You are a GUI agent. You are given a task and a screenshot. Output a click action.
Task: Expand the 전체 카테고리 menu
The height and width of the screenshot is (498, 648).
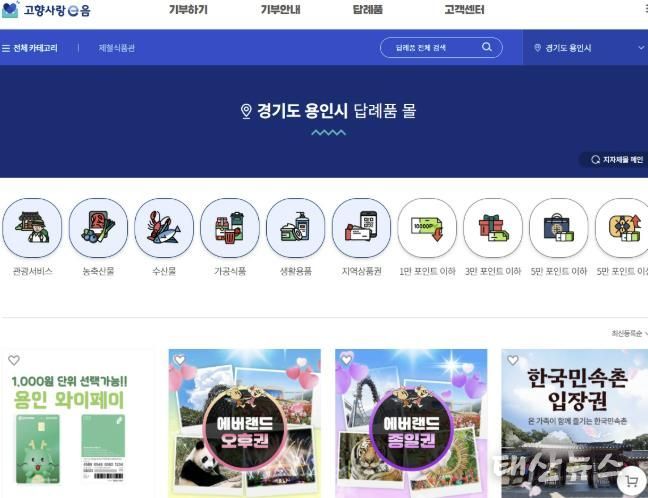[x=30, y=48]
